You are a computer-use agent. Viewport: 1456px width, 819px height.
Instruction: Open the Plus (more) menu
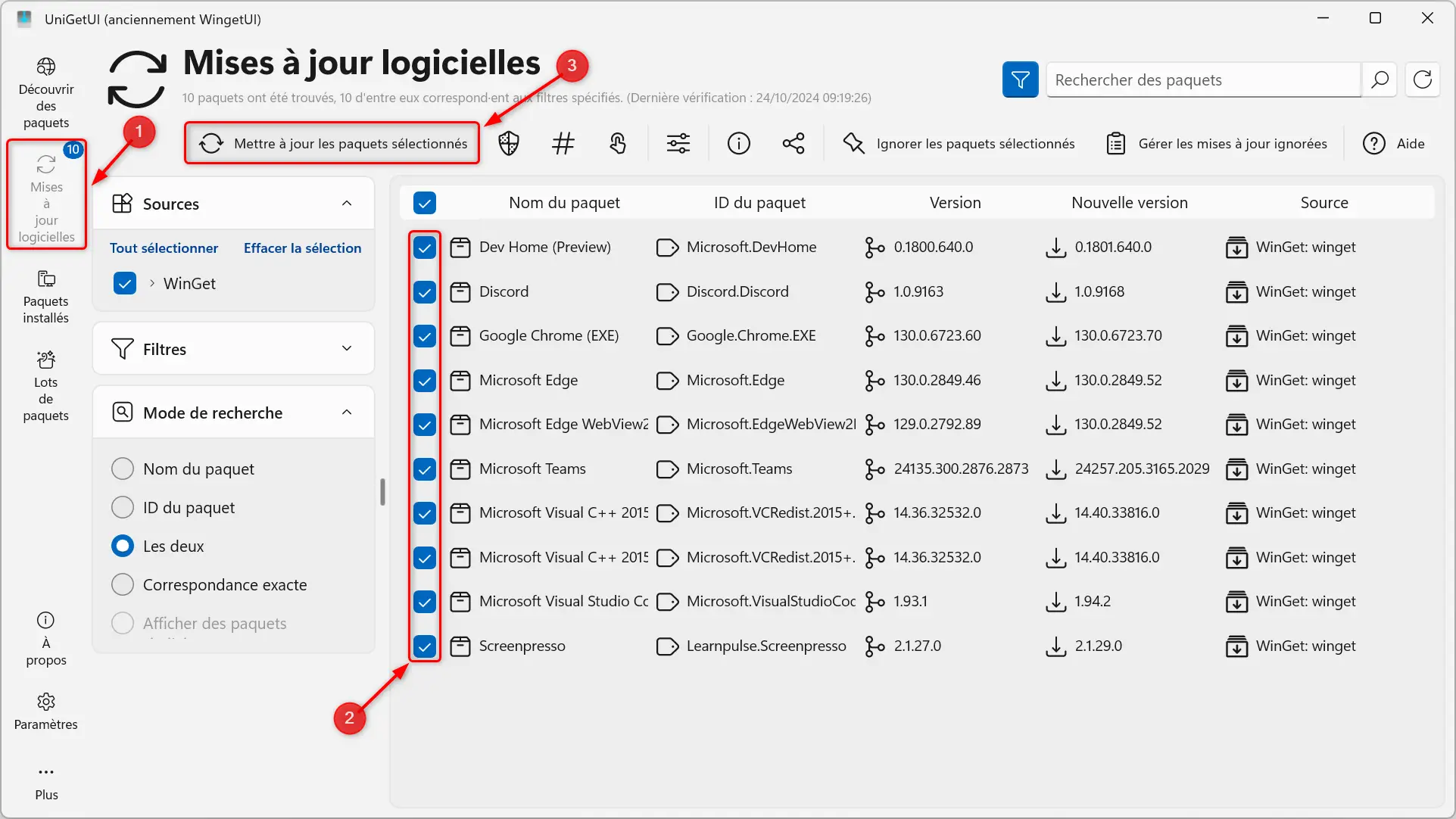click(46, 782)
